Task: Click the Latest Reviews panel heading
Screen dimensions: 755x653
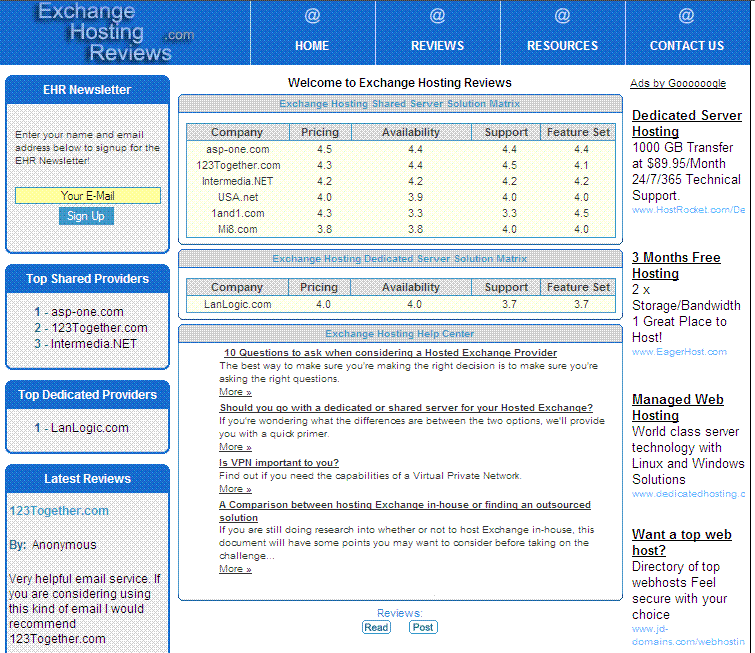Action: pyautogui.click(x=87, y=479)
